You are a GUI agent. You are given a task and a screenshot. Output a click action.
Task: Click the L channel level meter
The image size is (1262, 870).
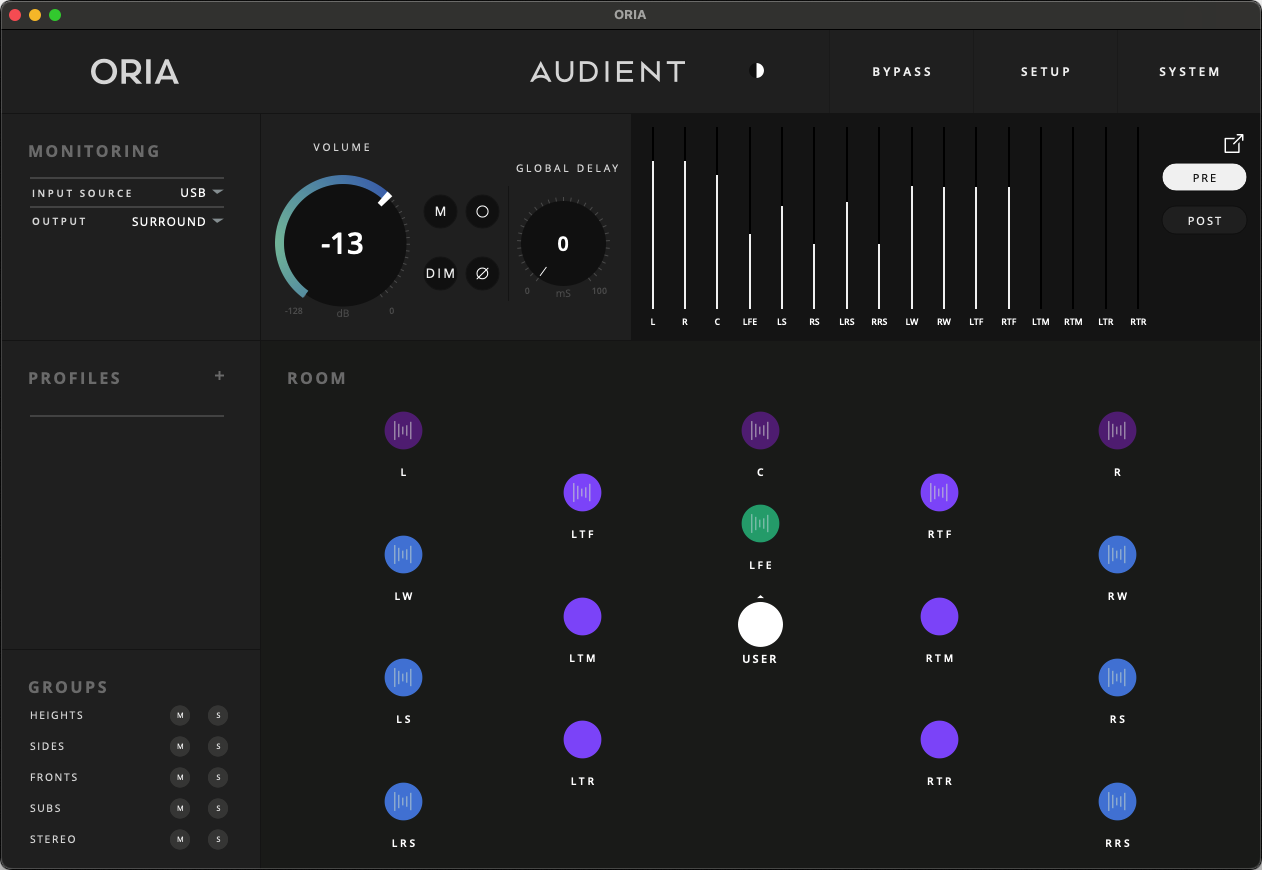[653, 218]
